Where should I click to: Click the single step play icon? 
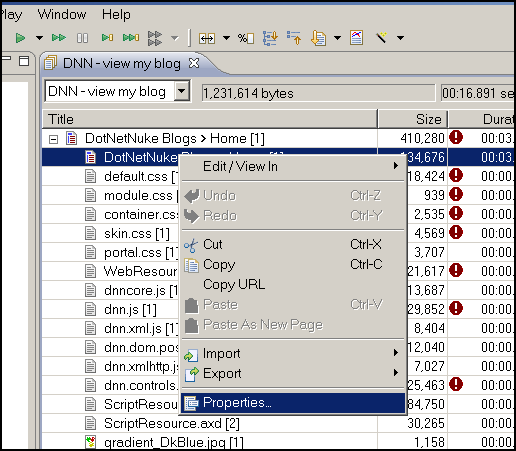coord(107,38)
